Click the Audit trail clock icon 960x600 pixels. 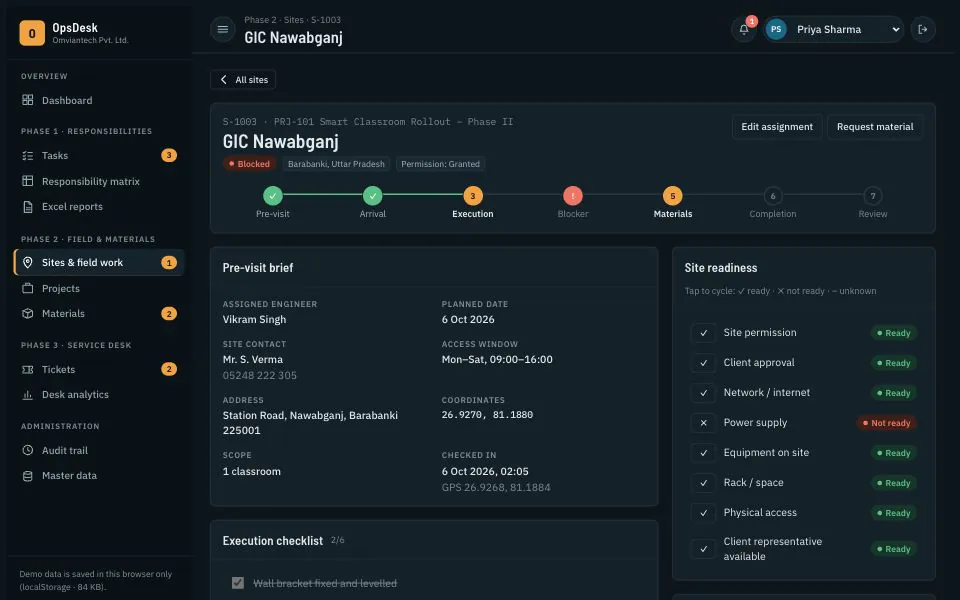coord(28,450)
